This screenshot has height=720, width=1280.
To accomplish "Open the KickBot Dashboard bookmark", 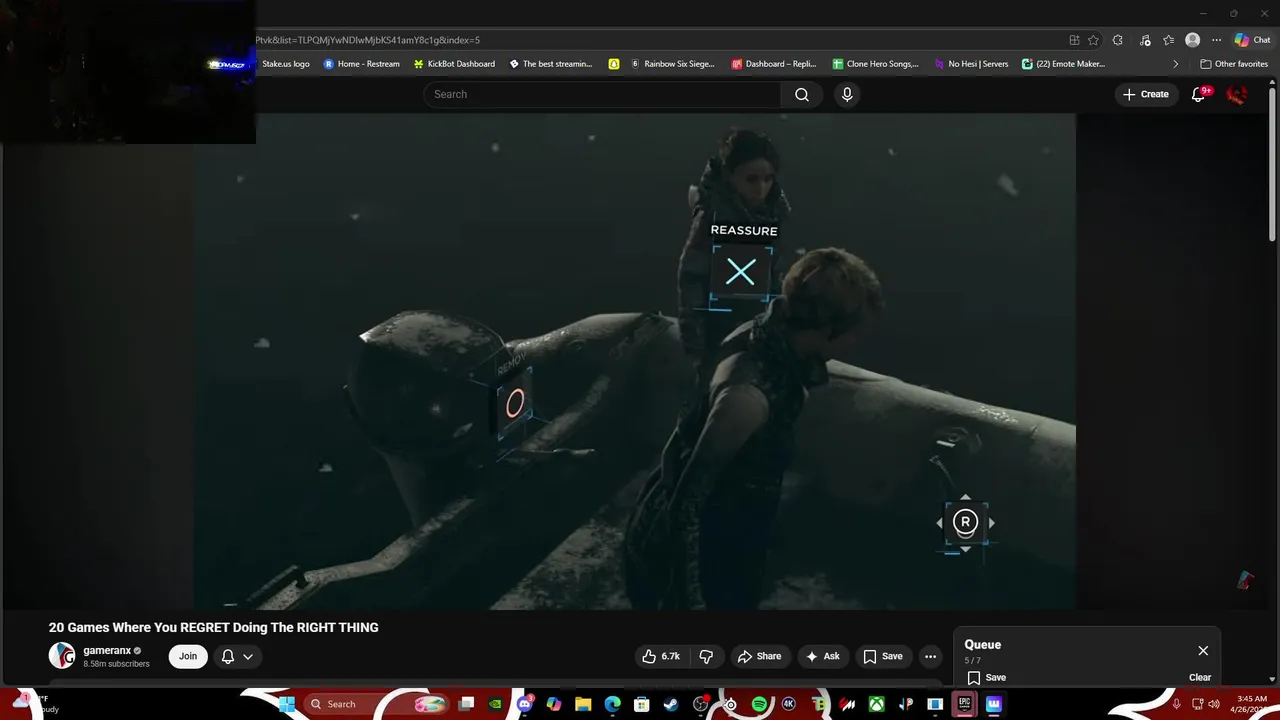I will coord(452,64).
